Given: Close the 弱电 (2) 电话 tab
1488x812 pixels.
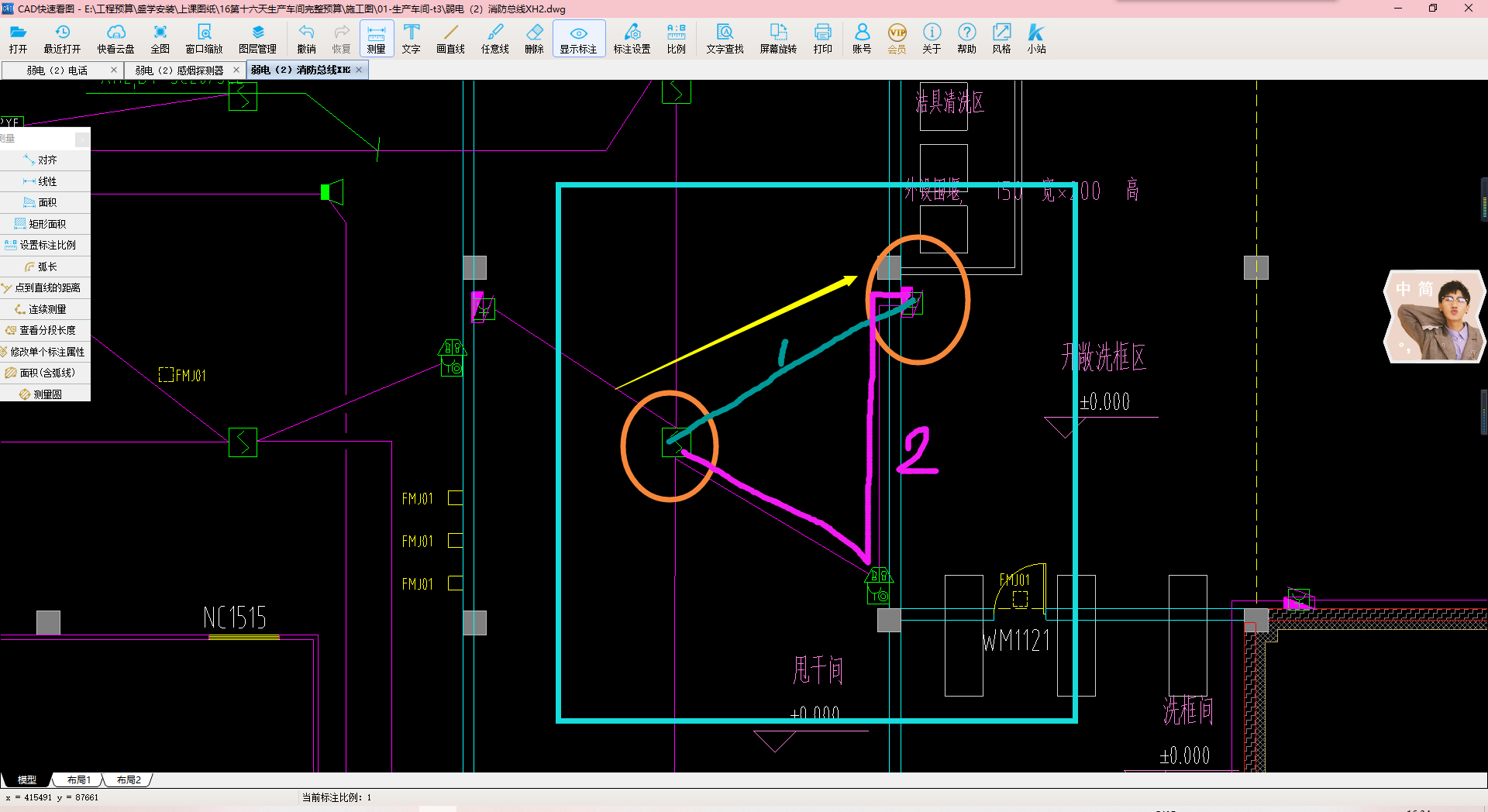Looking at the screenshot, I should pyautogui.click(x=114, y=71).
